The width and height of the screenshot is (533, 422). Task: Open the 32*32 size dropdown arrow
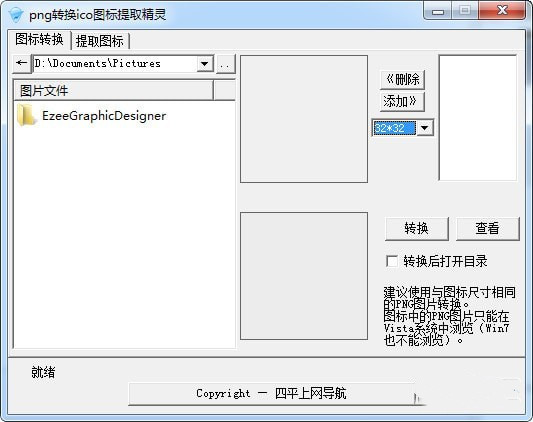point(425,128)
